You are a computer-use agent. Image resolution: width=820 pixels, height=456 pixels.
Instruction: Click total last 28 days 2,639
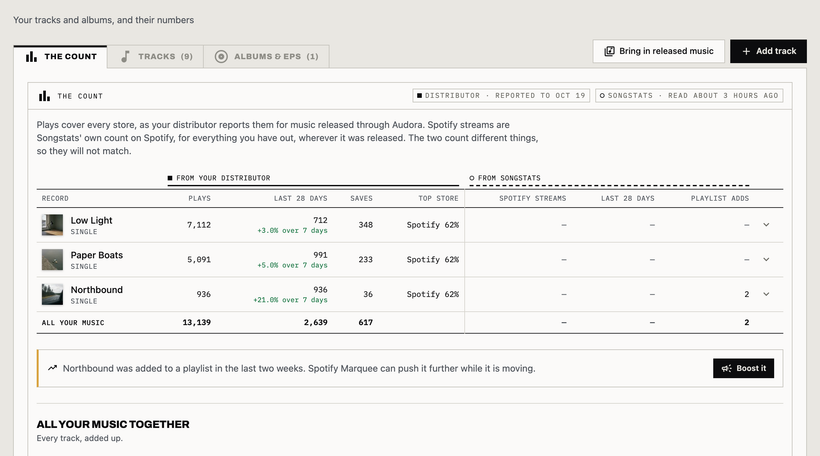coord(315,323)
